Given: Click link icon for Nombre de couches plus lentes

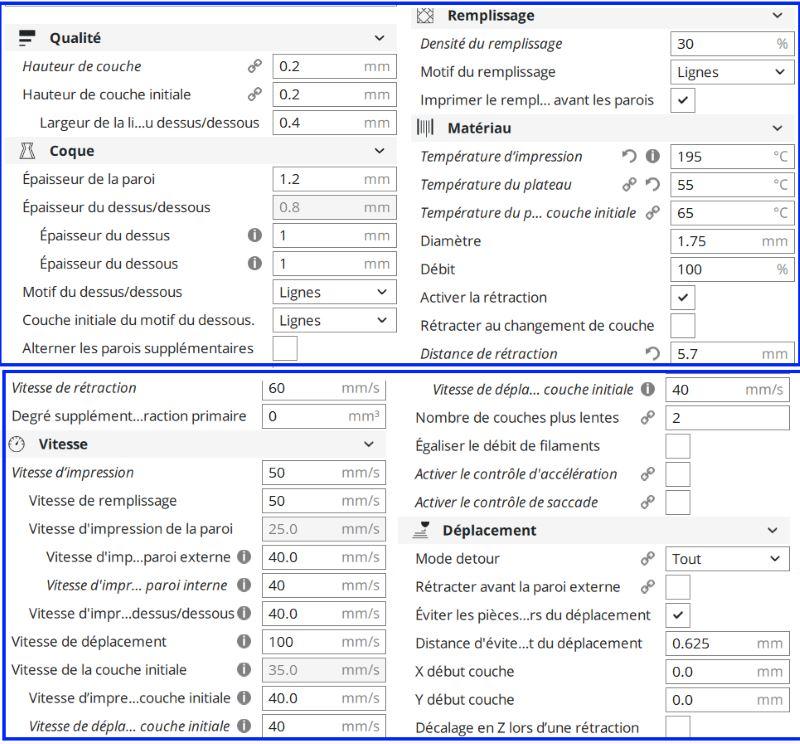Looking at the screenshot, I should click(648, 418).
